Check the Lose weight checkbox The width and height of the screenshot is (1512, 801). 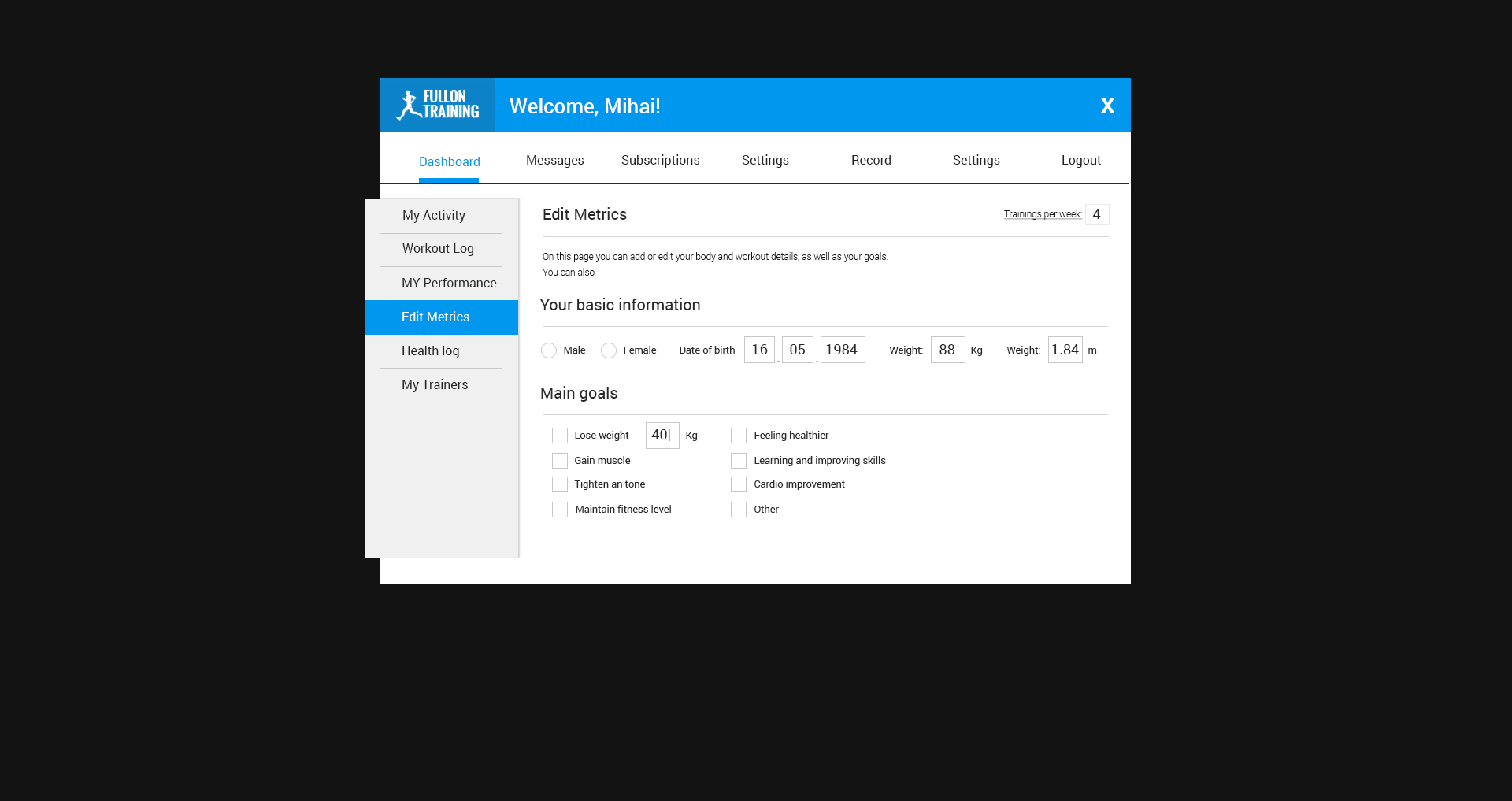point(560,436)
